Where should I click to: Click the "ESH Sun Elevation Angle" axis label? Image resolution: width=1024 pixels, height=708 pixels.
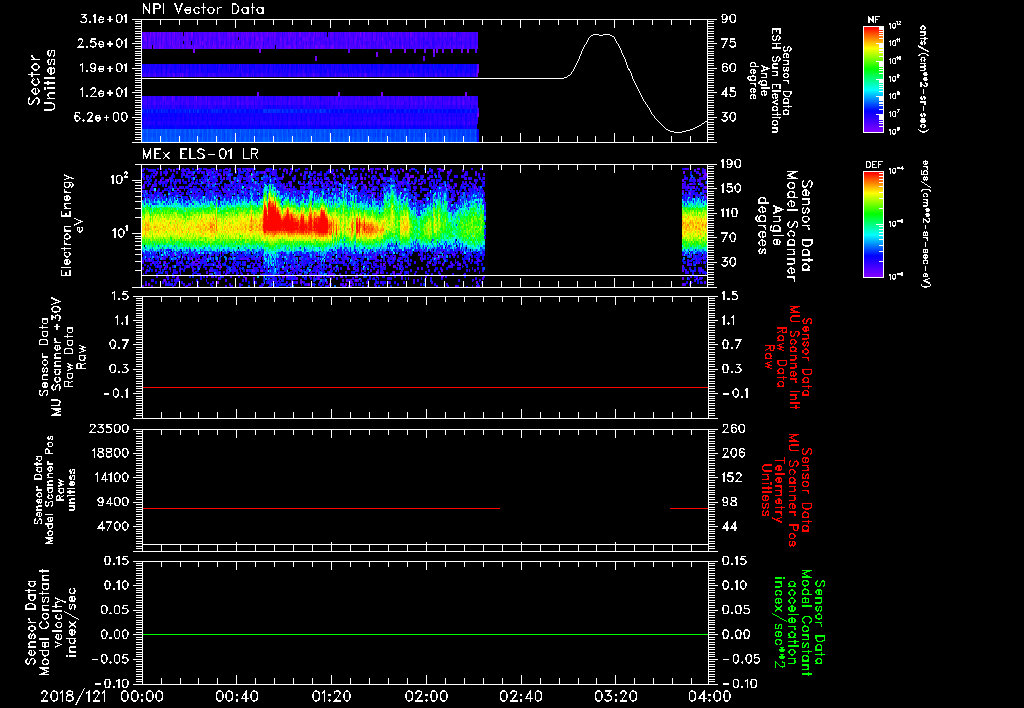tap(771, 80)
